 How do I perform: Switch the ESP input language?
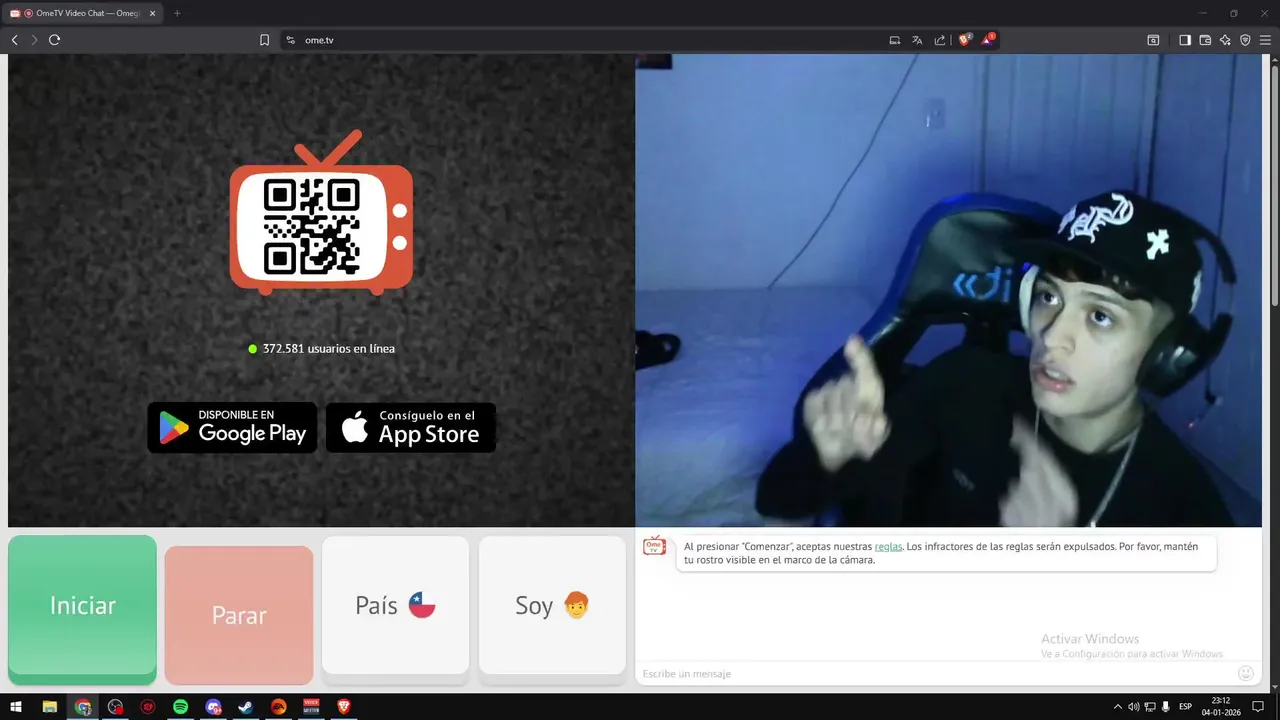pos(1186,707)
